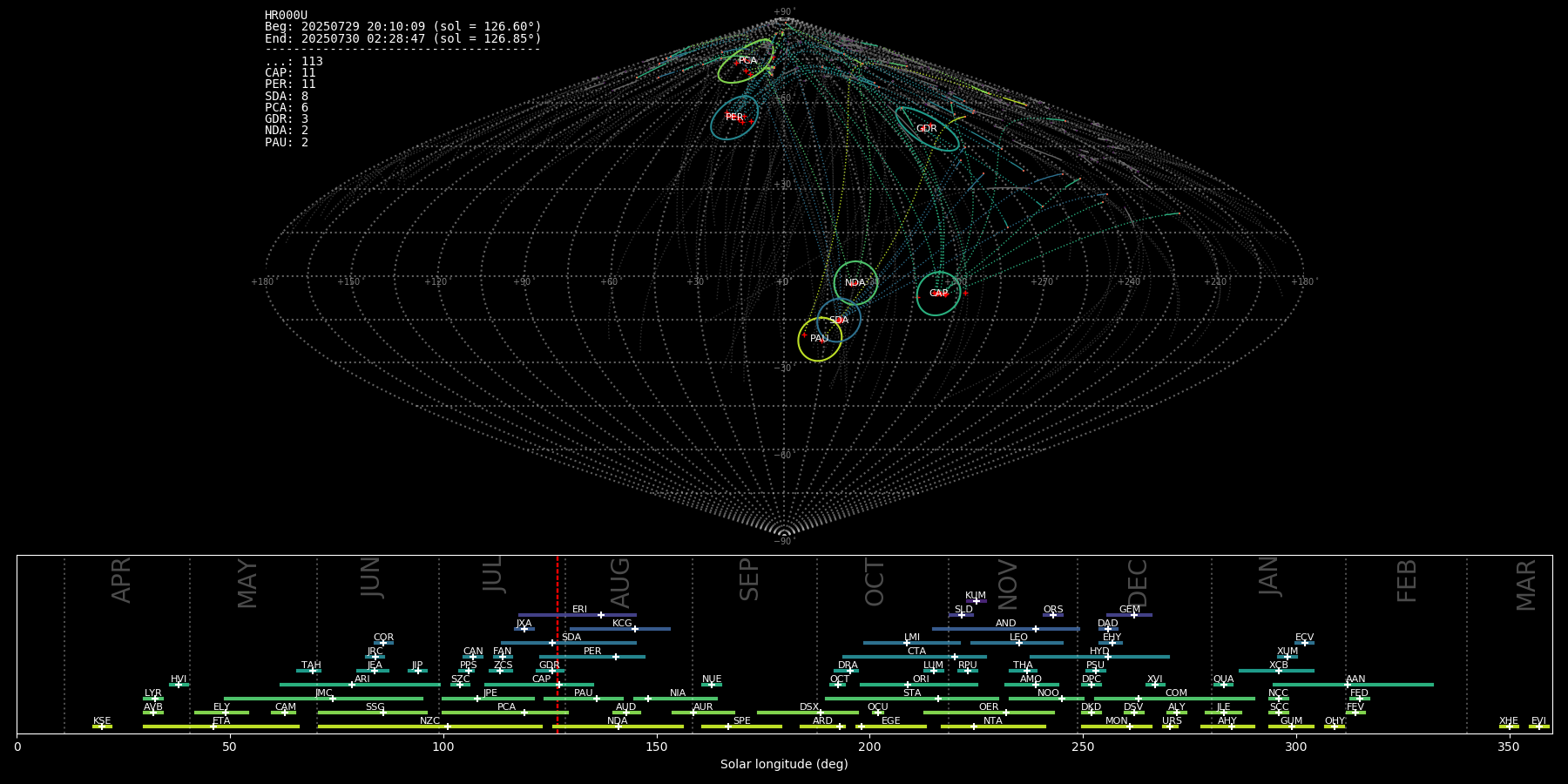Click the LMI shower label in timeline
This screenshot has height=784, width=1568.
pyautogui.click(x=912, y=638)
